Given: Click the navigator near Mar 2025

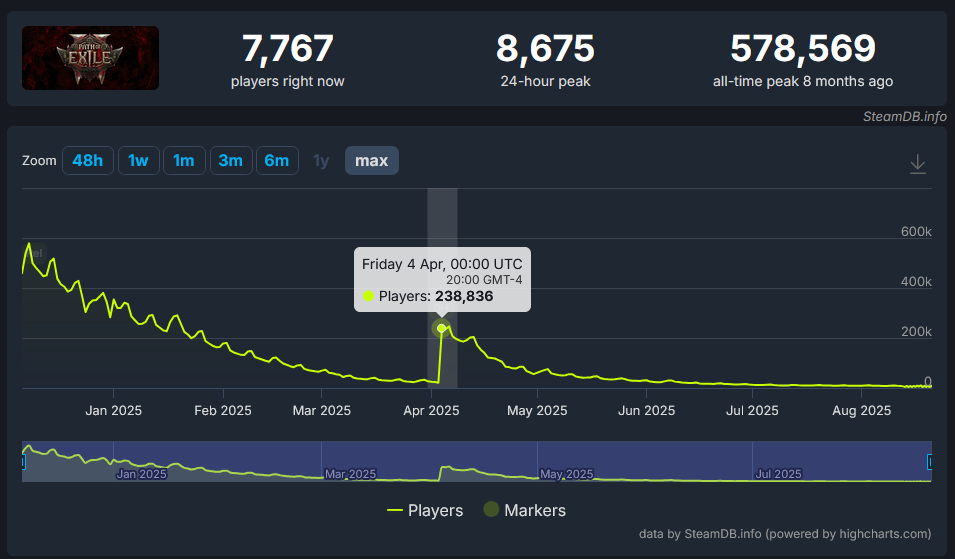Looking at the screenshot, I should click(350, 474).
